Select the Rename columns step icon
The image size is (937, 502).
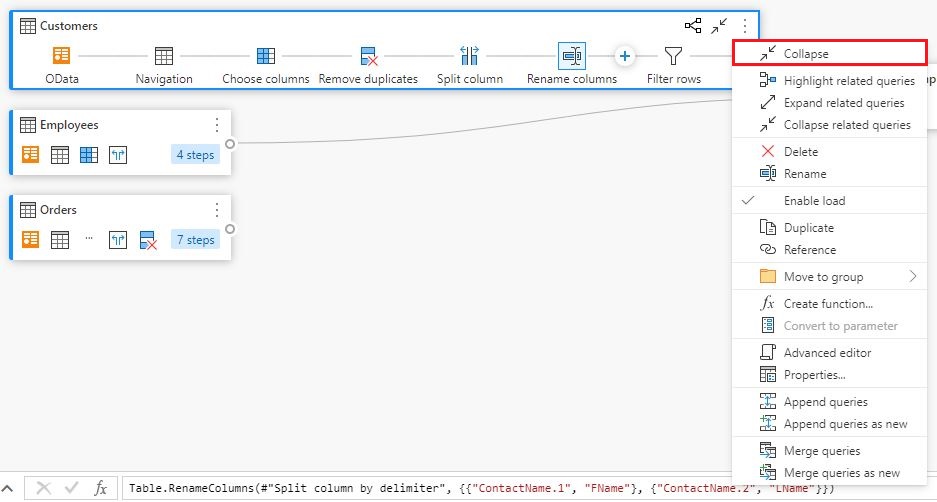pos(572,56)
